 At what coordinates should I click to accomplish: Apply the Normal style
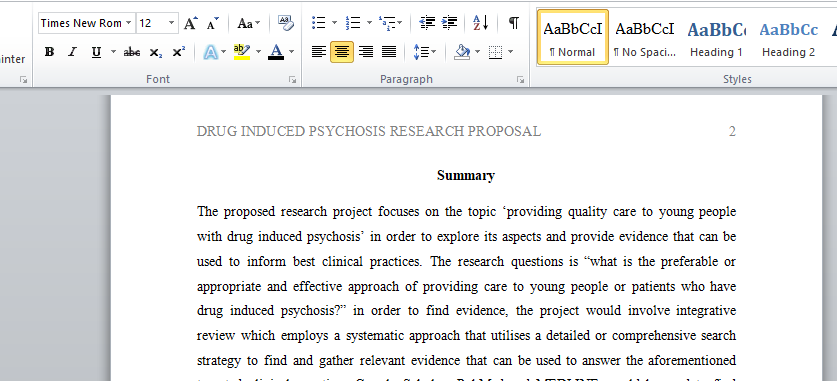pyautogui.click(x=572, y=37)
